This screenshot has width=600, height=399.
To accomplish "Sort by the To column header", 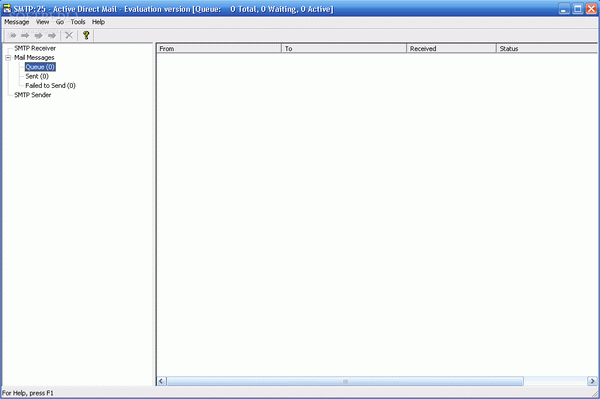I will click(x=344, y=49).
